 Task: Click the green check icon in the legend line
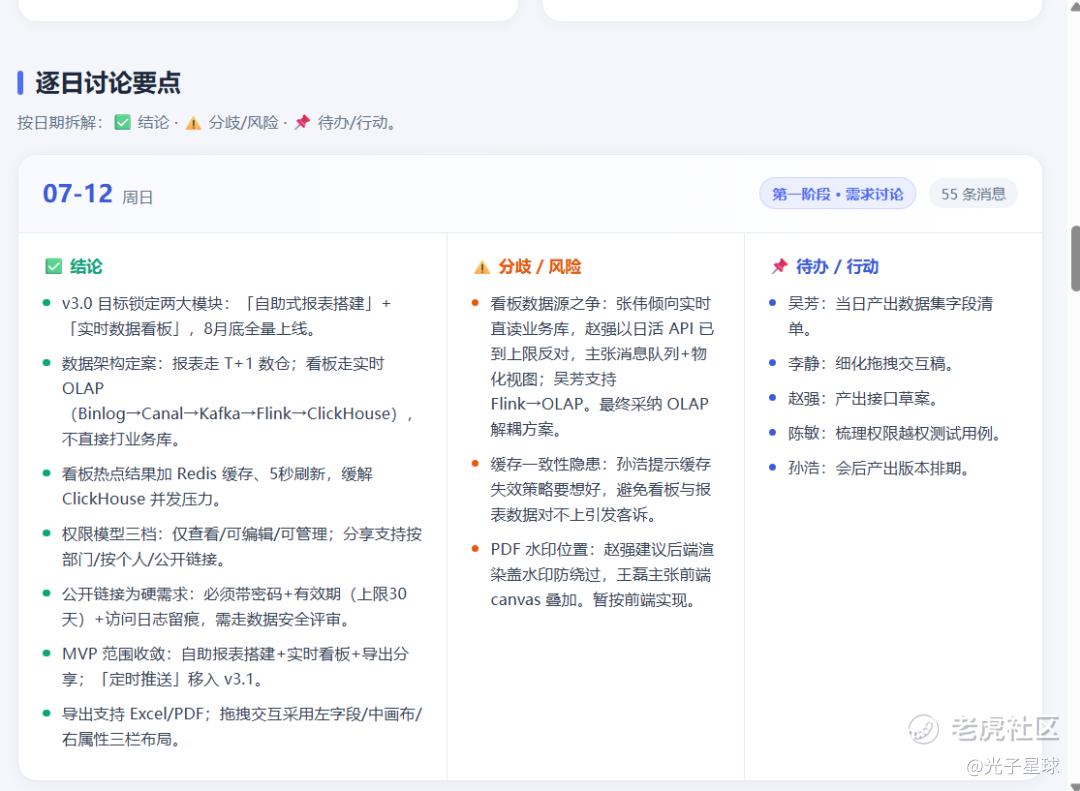pos(123,123)
